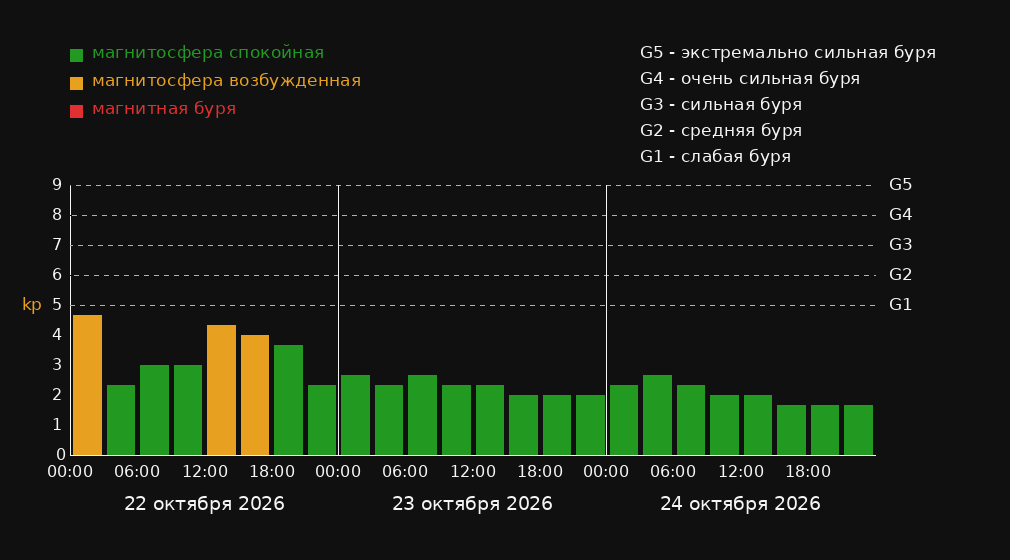
Task: Click the "12:00" time label under 22 октября
Action: 205,472
